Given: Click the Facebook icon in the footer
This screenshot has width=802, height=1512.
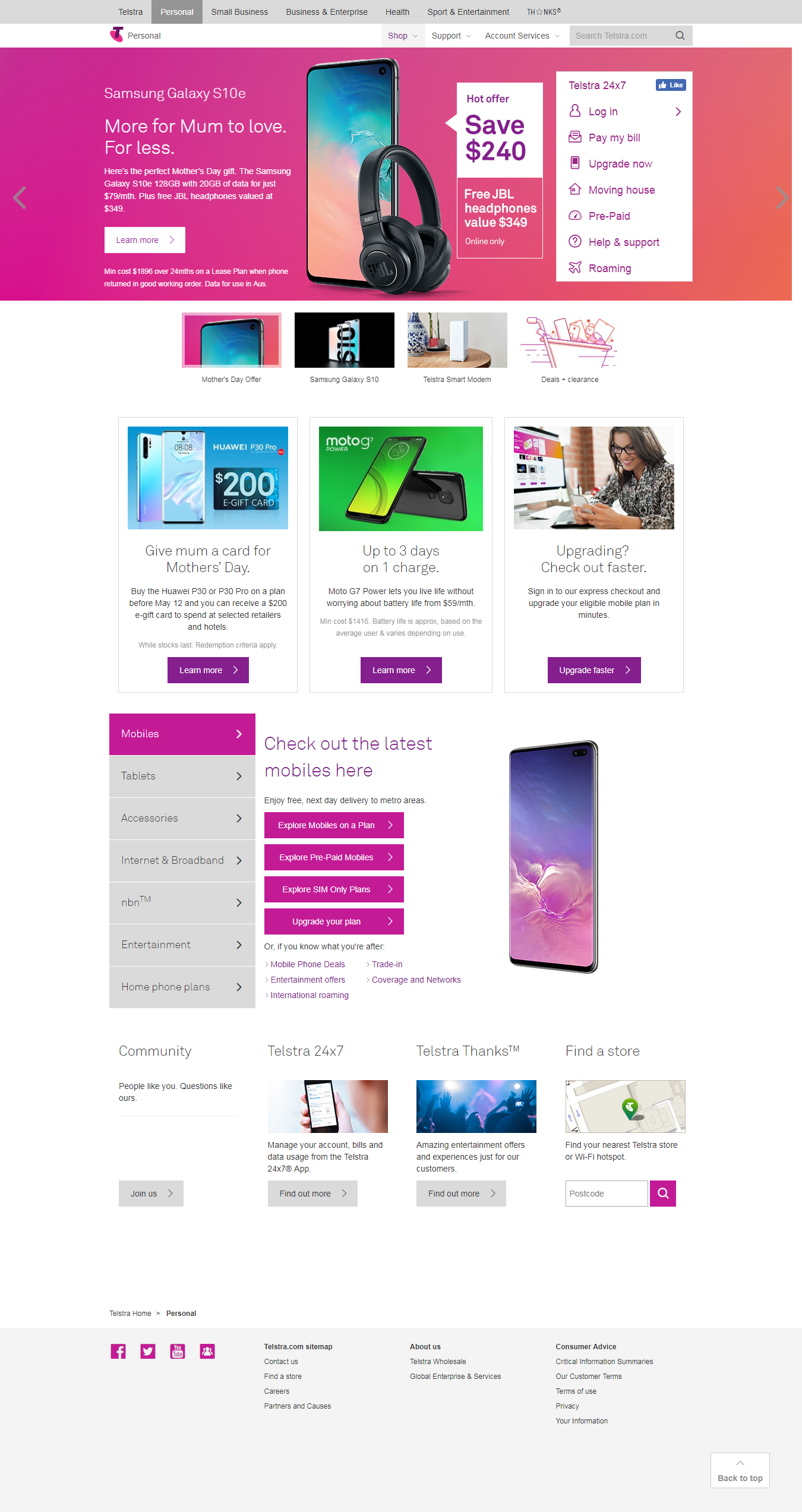Looking at the screenshot, I should (118, 1352).
